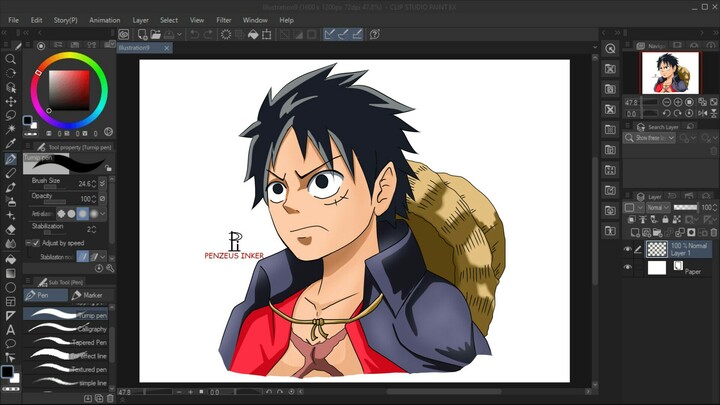Image resolution: width=720 pixels, height=405 pixels.
Task: Select the no anti-aliasing option
Action: coord(61,214)
